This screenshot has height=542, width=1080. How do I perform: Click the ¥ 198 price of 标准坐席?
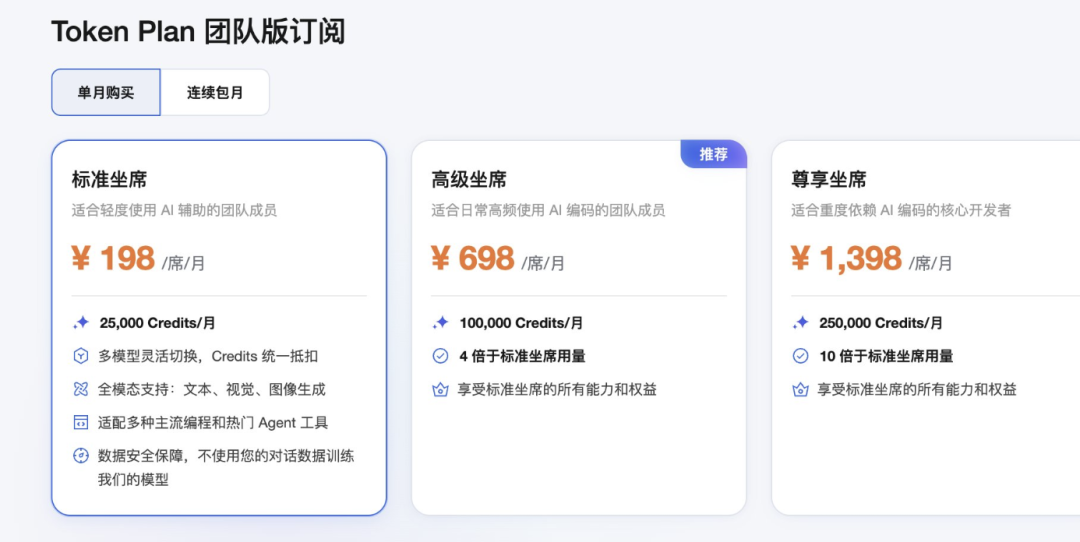click(113, 259)
